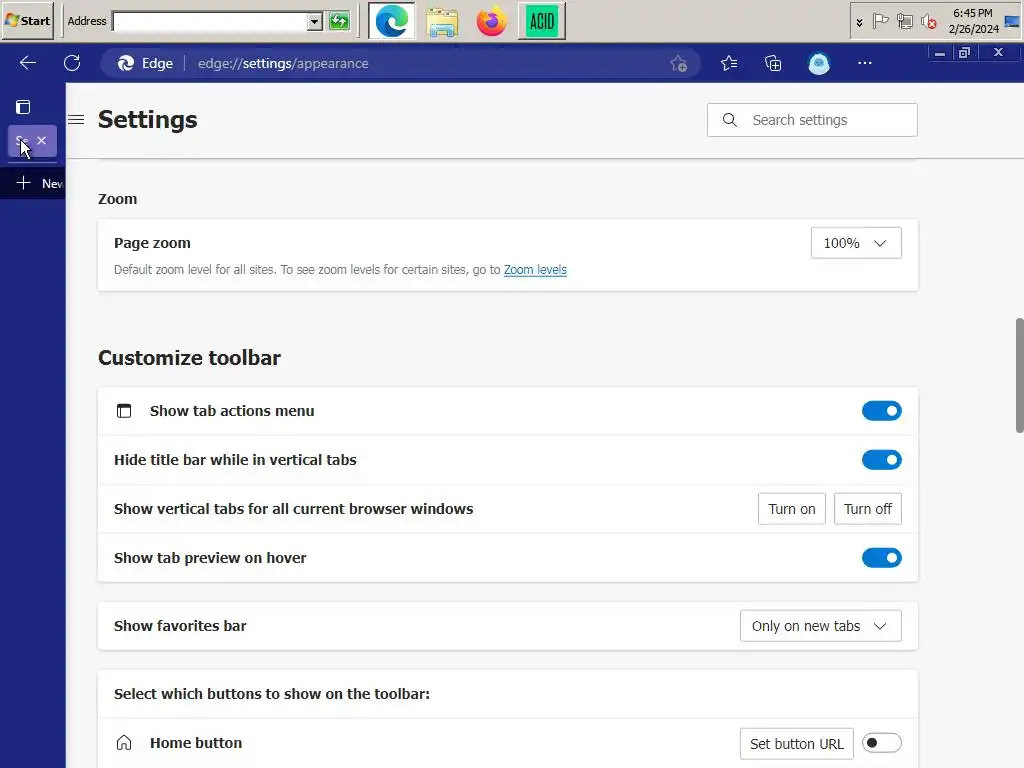
Task: Click the page vertical scrollbar thumb
Action: pos(1019,376)
